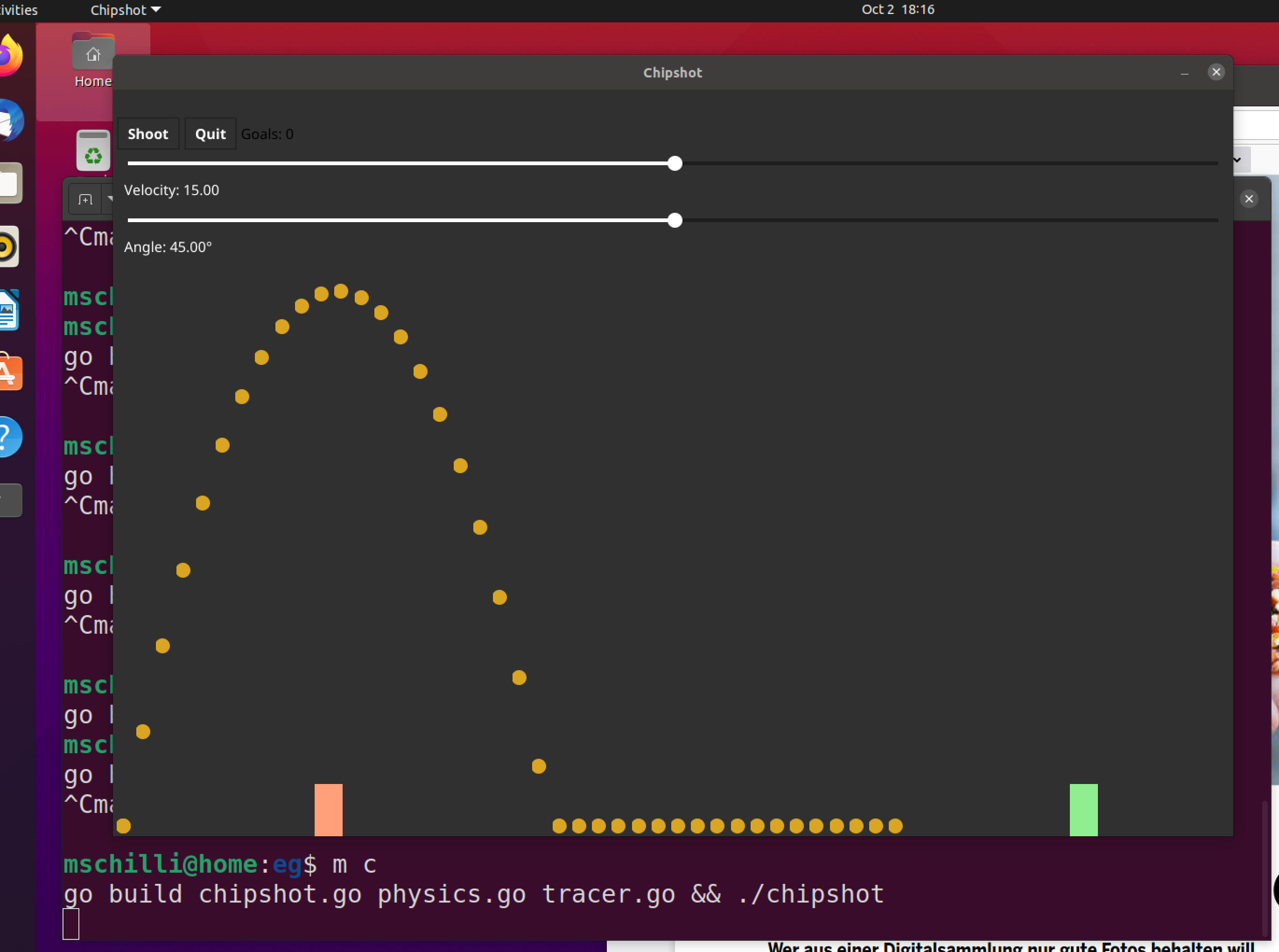This screenshot has height=952, width=1279.
Task: Click the salmon obstacle block
Action: pos(329,810)
